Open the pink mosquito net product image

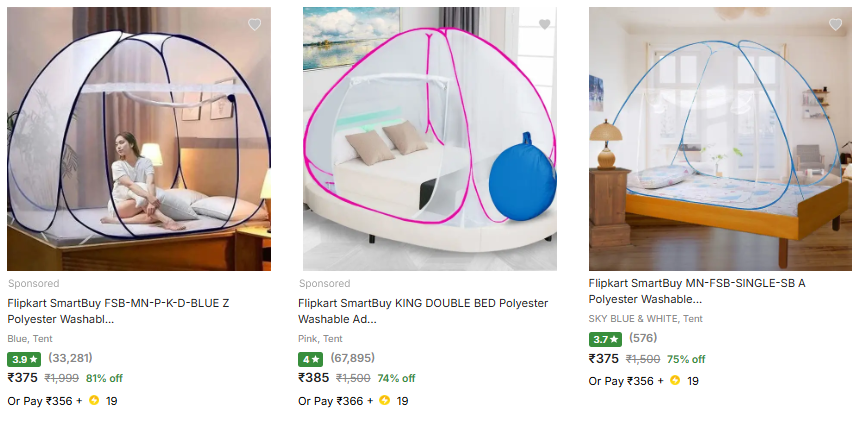click(430, 139)
